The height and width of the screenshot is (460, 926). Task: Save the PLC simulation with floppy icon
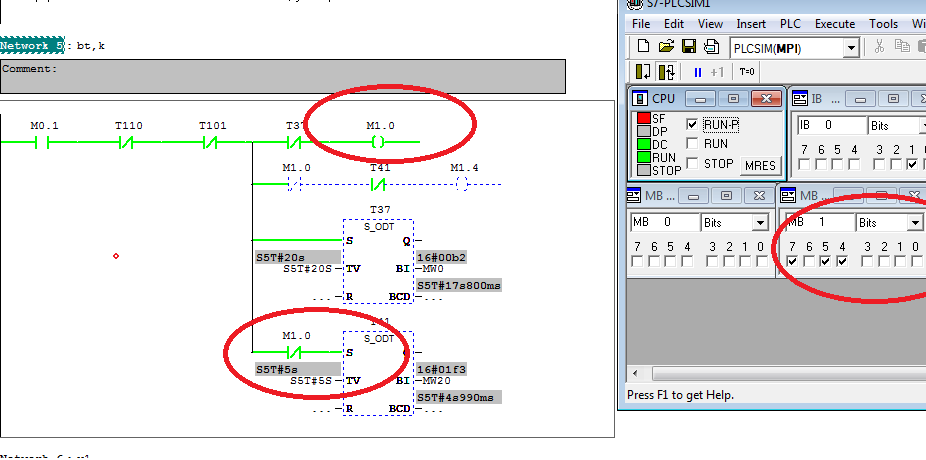(689, 47)
